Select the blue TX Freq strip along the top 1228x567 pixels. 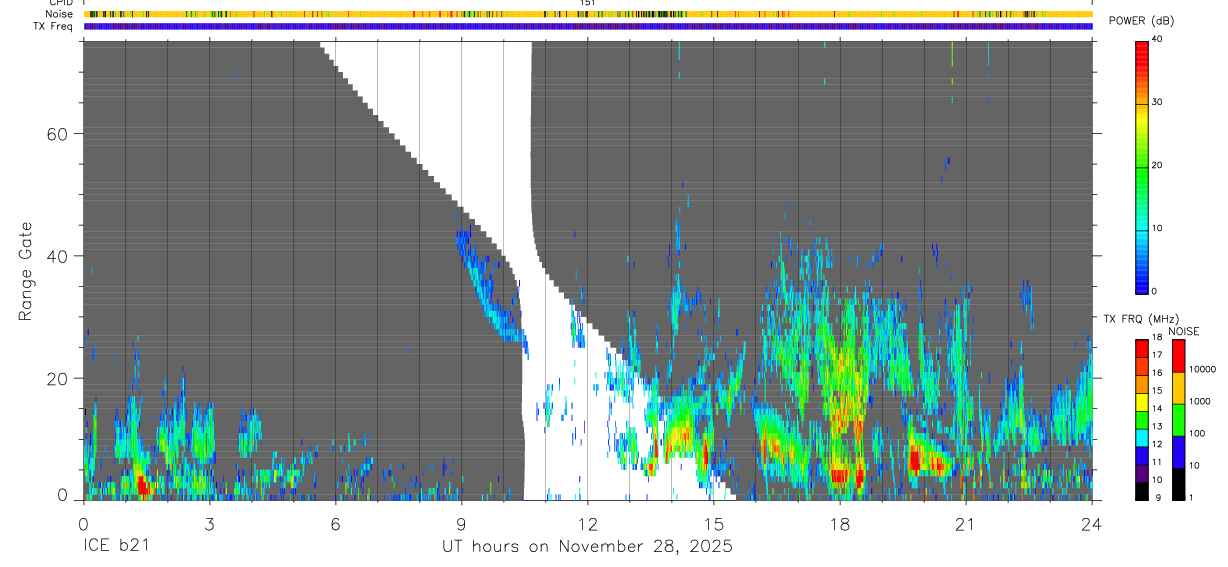click(x=588, y=26)
